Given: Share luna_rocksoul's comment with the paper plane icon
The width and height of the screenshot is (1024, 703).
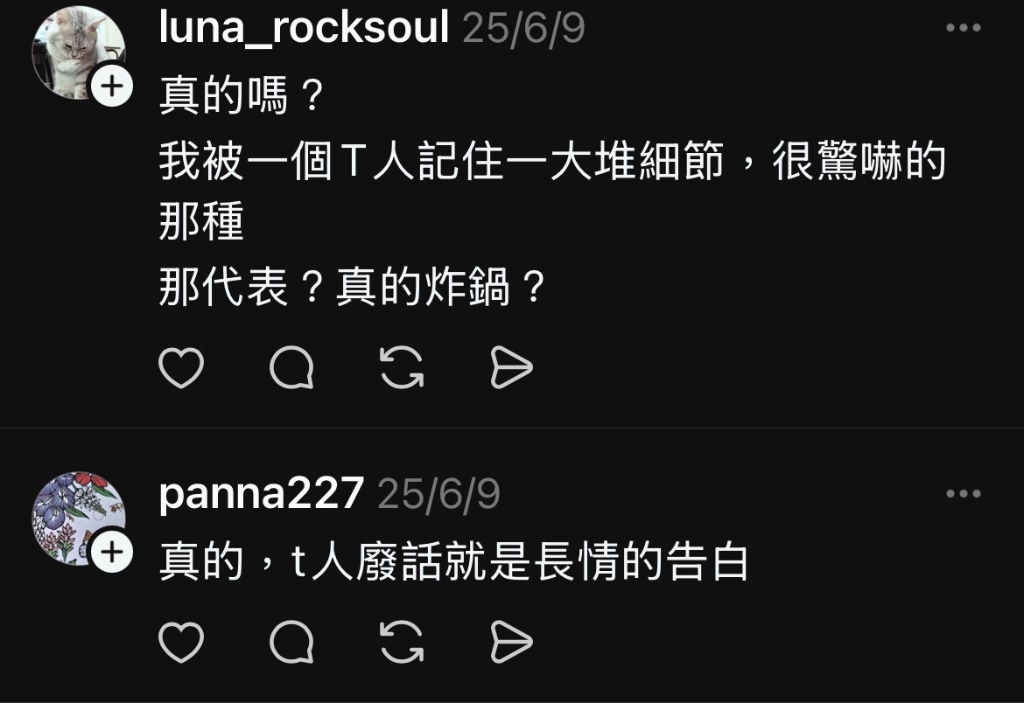Looking at the screenshot, I should (x=511, y=367).
